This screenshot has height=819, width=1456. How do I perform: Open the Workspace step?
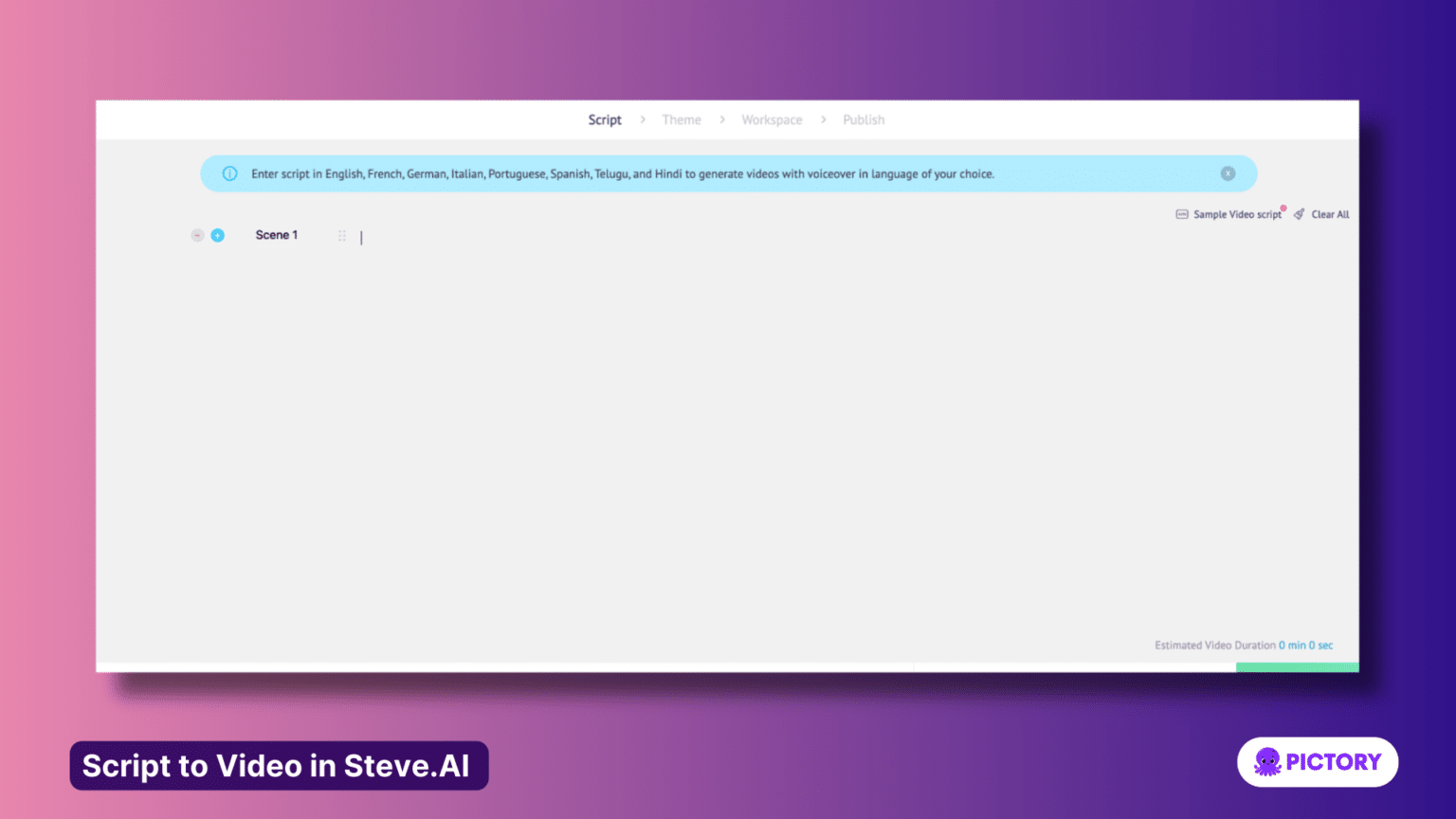(x=772, y=119)
